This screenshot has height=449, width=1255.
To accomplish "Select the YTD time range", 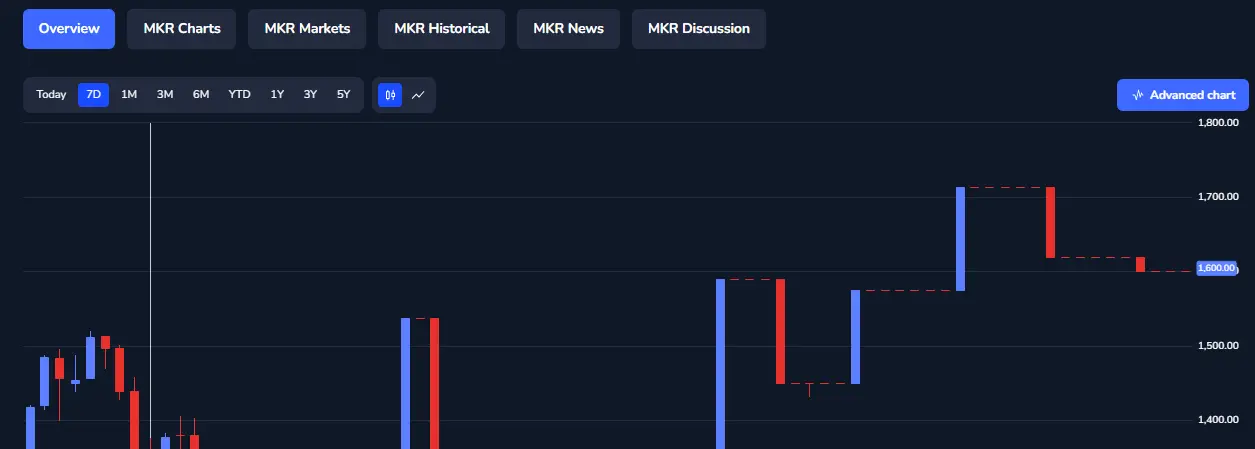I will [x=239, y=95].
